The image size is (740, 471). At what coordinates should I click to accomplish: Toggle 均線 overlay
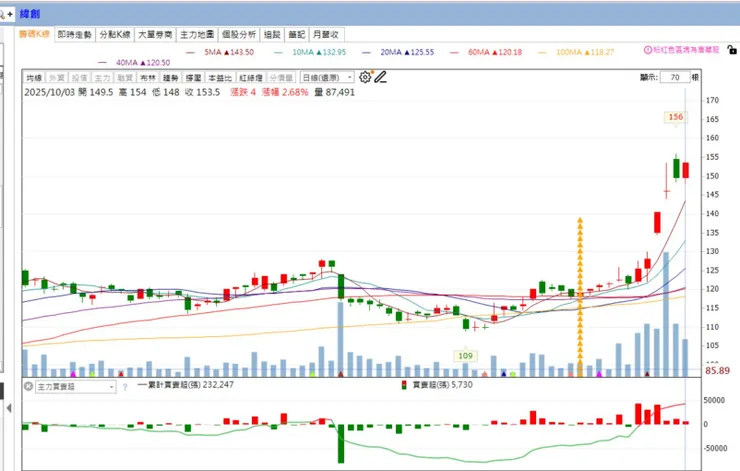[34, 77]
